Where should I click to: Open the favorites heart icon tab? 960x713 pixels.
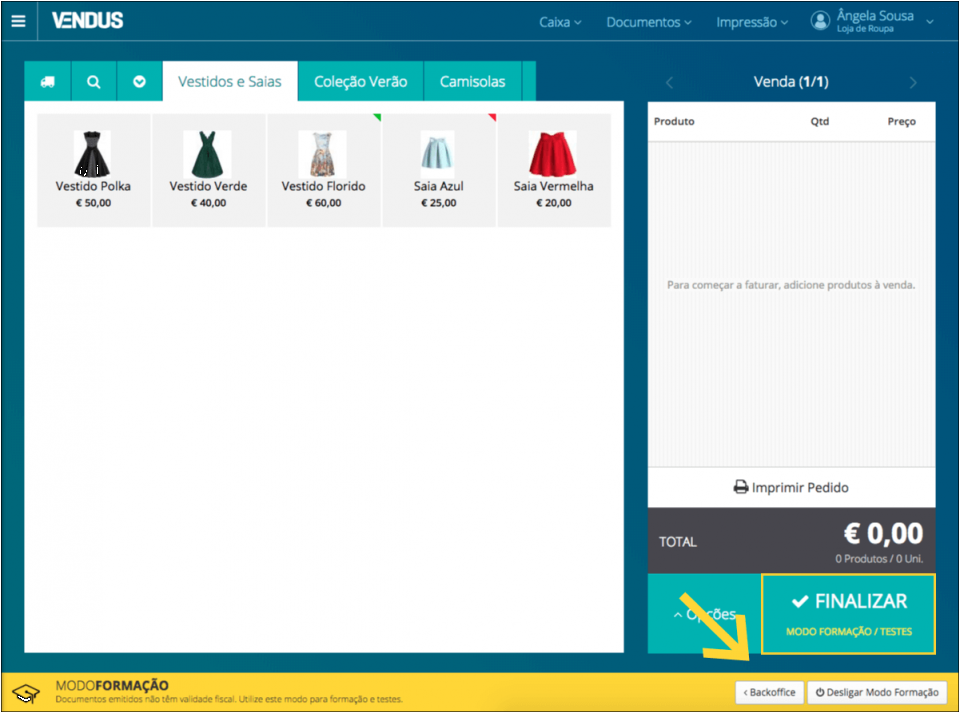click(139, 81)
